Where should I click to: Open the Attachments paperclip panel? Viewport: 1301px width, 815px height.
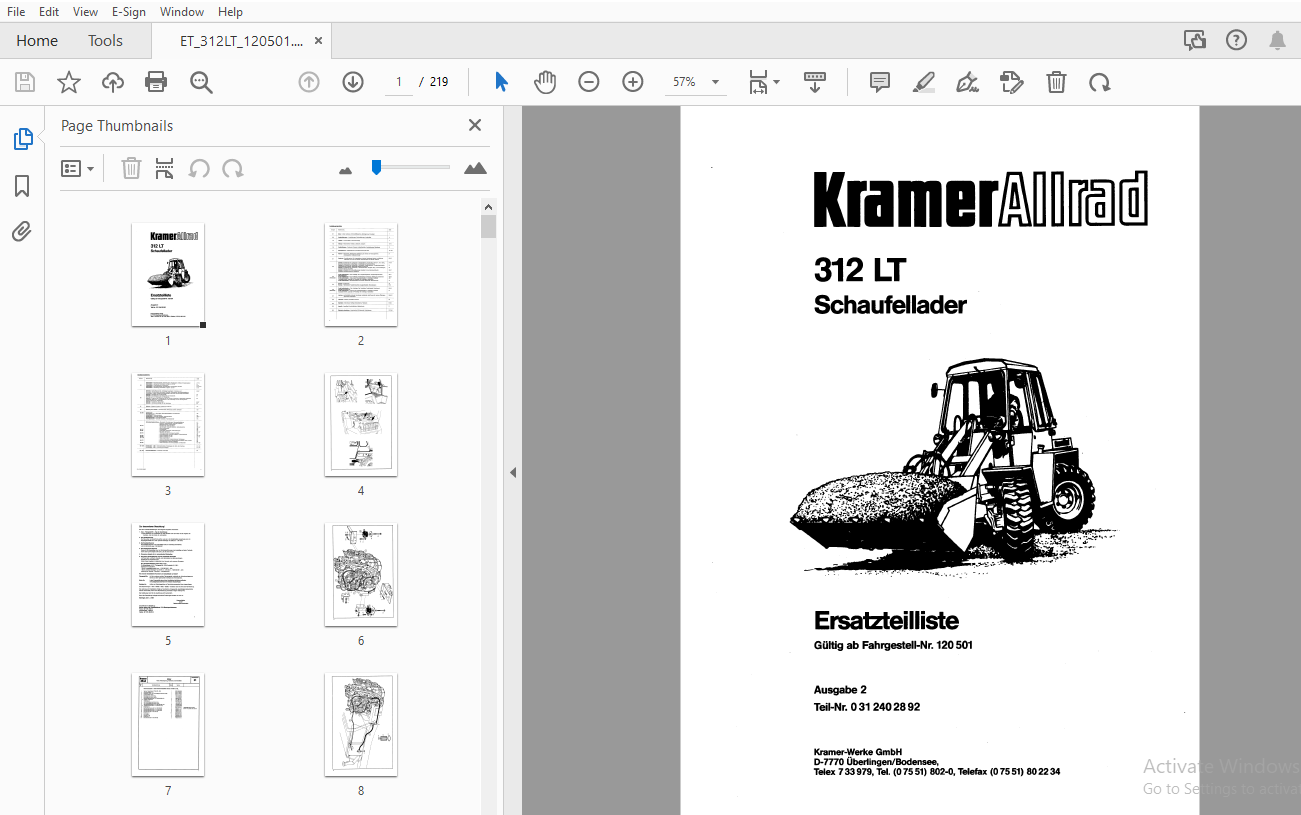pos(22,232)
